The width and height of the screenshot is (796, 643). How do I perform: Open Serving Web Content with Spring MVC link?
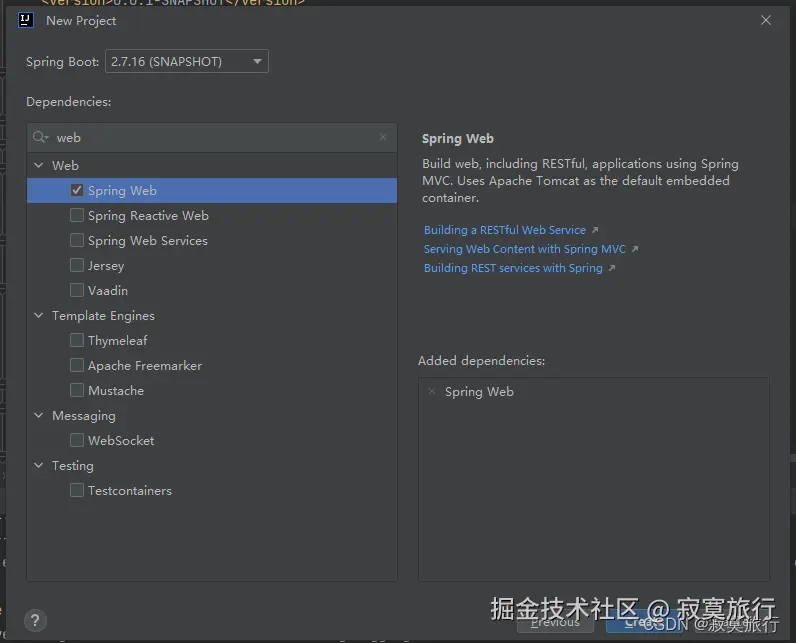(525, 249)
